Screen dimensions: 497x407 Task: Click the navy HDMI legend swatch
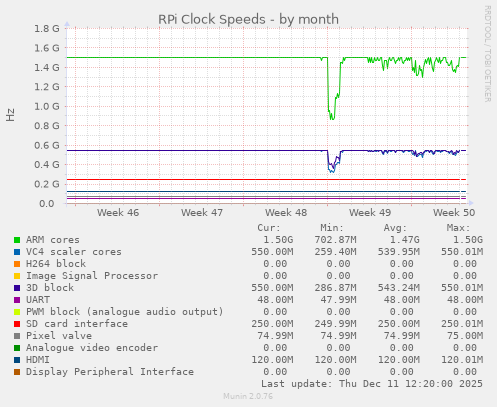pyautogui.click(x=17, y=360)
